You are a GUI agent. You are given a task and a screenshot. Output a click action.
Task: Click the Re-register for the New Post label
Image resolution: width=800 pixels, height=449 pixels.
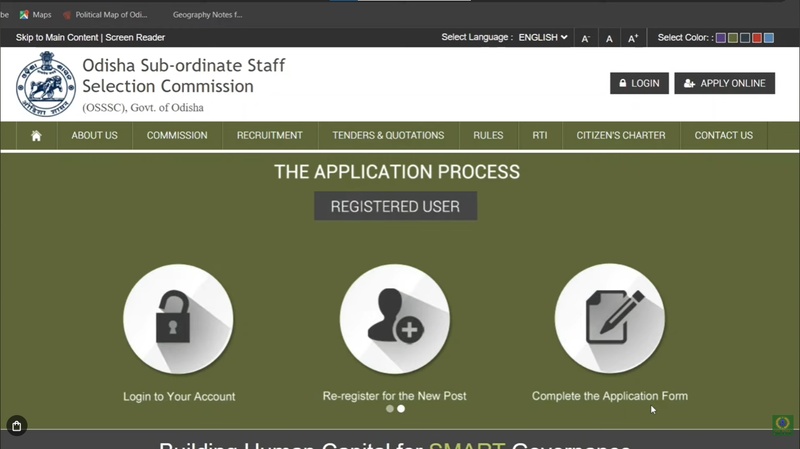point(394,396)
